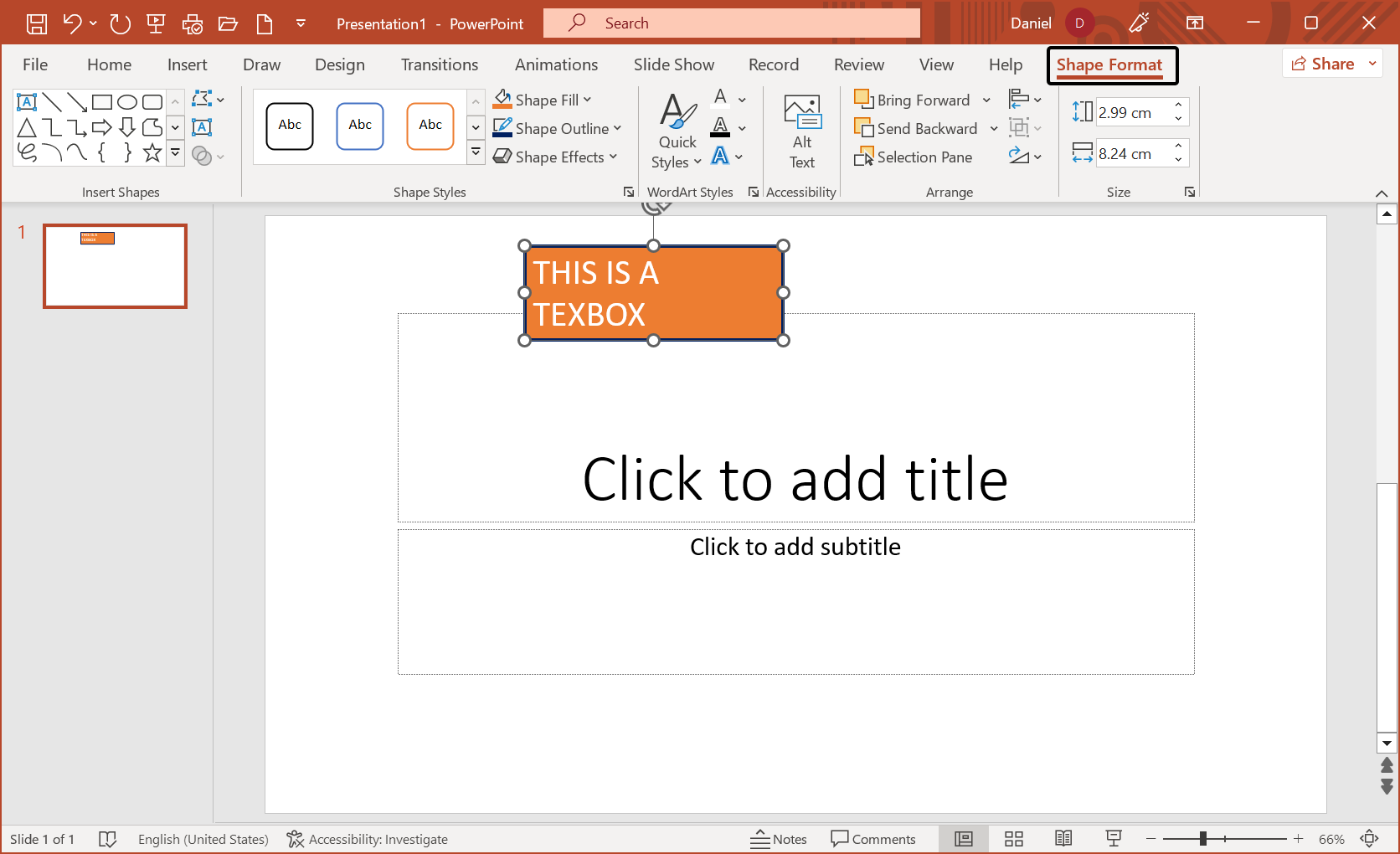Adjust the zoom slider handle
The image size is (1400, 854).
[x=1202, y=839]
